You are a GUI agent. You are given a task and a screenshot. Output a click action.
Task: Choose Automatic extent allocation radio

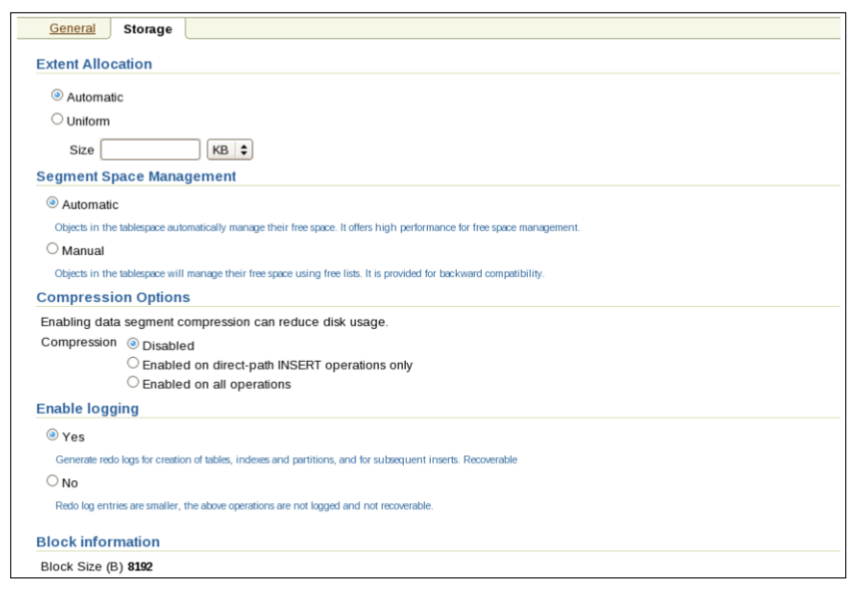point(57,95)
